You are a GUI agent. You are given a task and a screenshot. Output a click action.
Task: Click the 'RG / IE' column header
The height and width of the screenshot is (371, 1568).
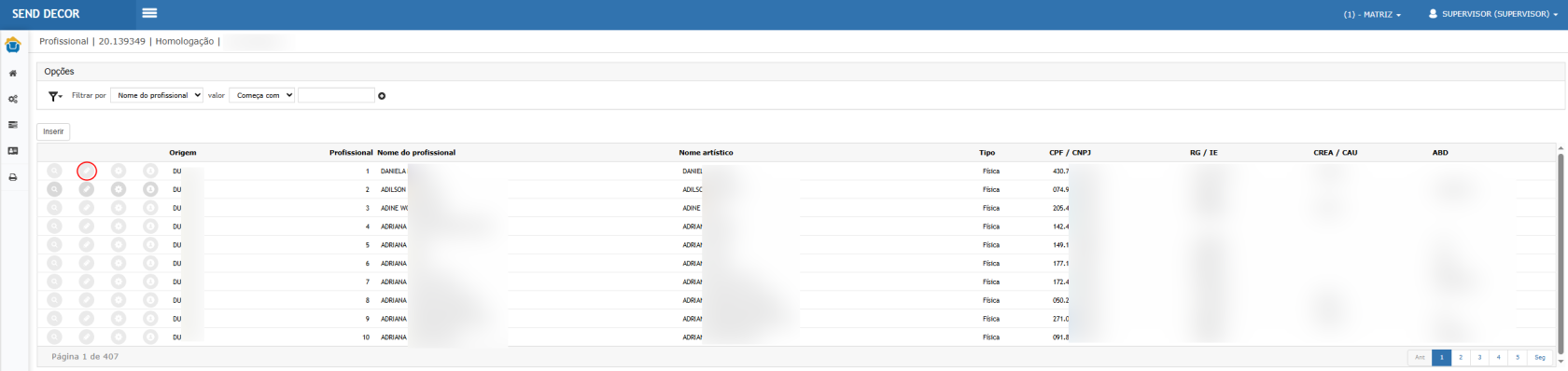(1203, 153)
